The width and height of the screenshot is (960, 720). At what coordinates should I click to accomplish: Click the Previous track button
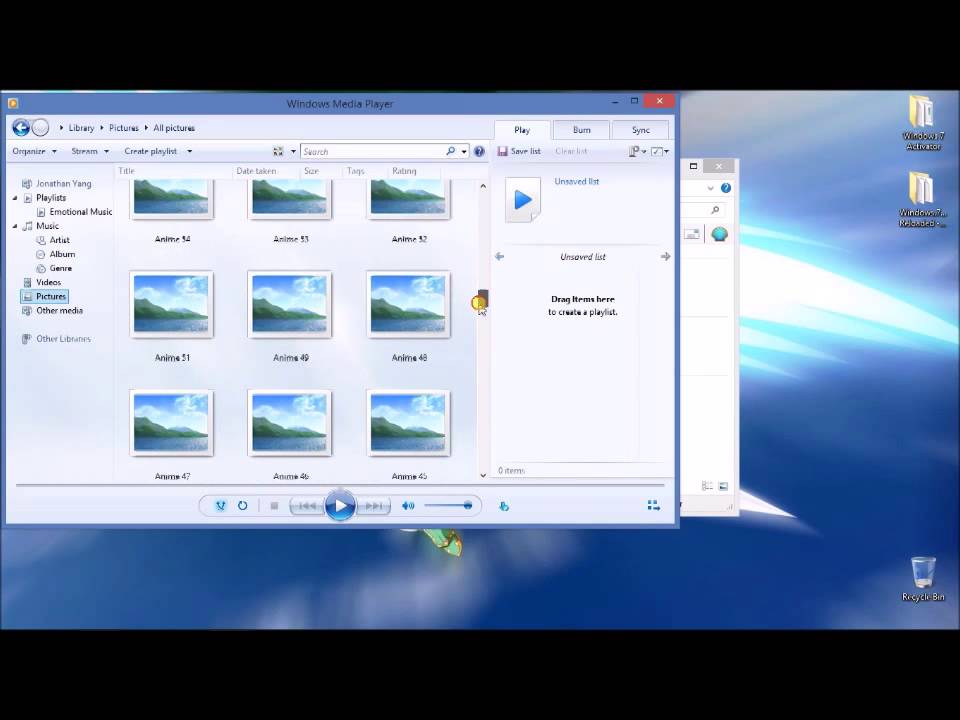pyautogui.click(x=307, y=506)
